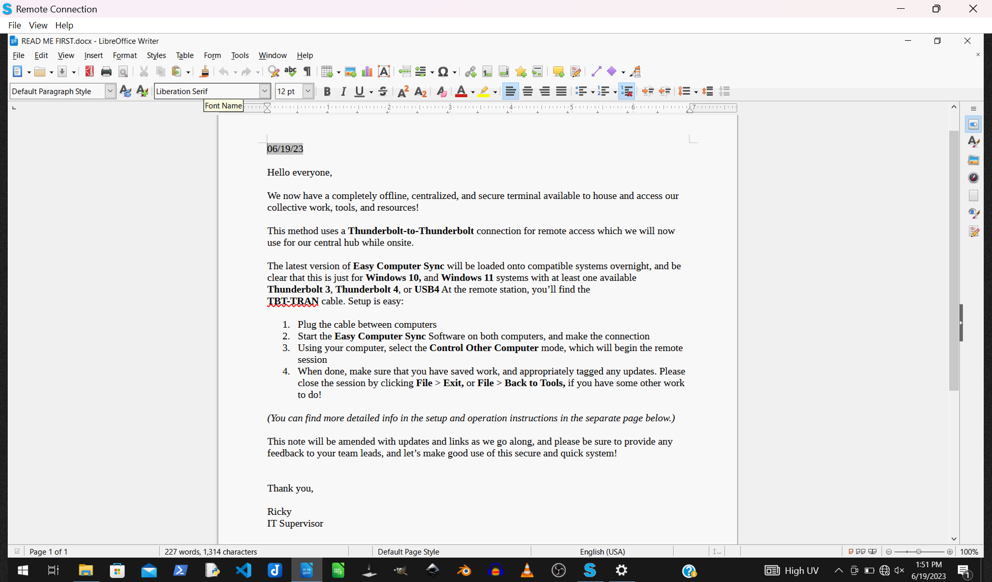Open the sidebar Navigator panel
The height and width of the screenshot is (582, 992).
click(x=973, y=178)
